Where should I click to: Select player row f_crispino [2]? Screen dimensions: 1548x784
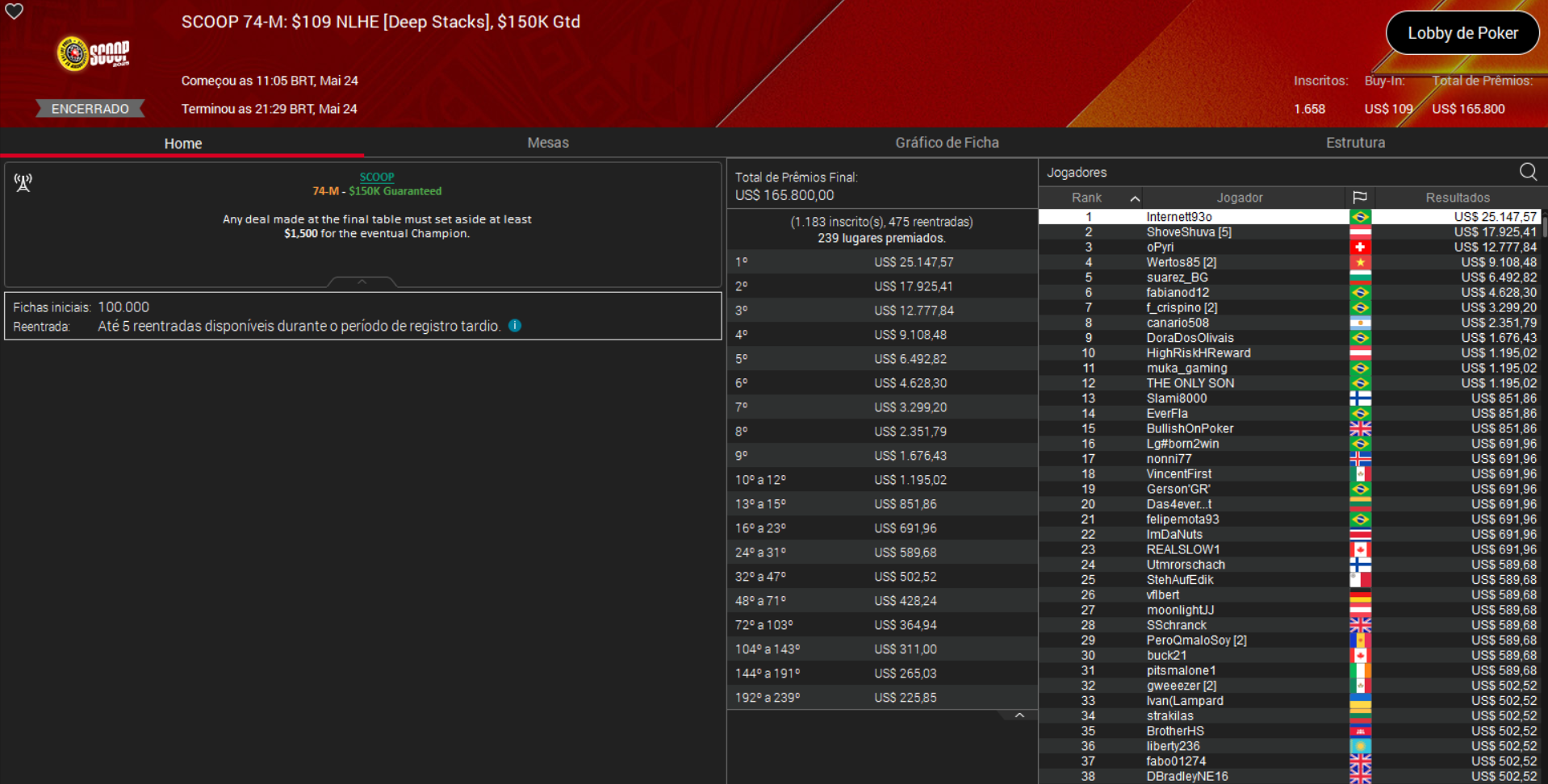[x=1289, y=308]
